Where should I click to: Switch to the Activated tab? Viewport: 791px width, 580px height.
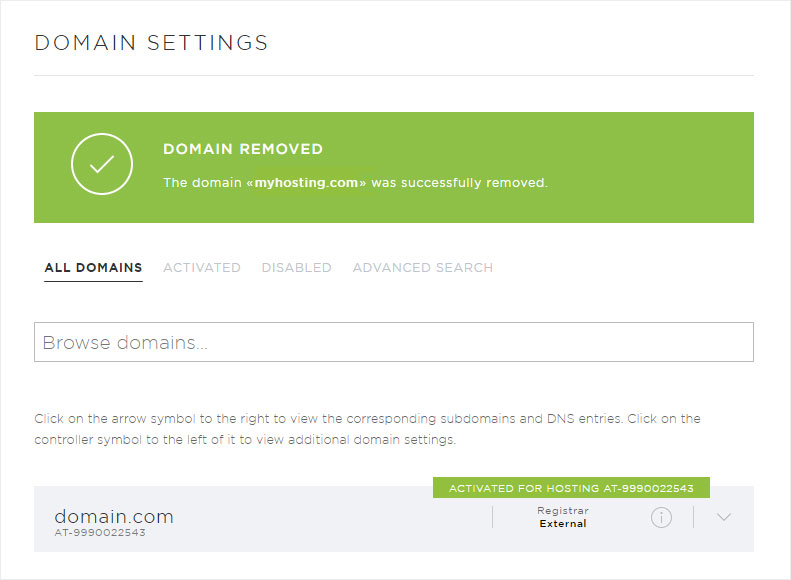[x=202, y=267]
